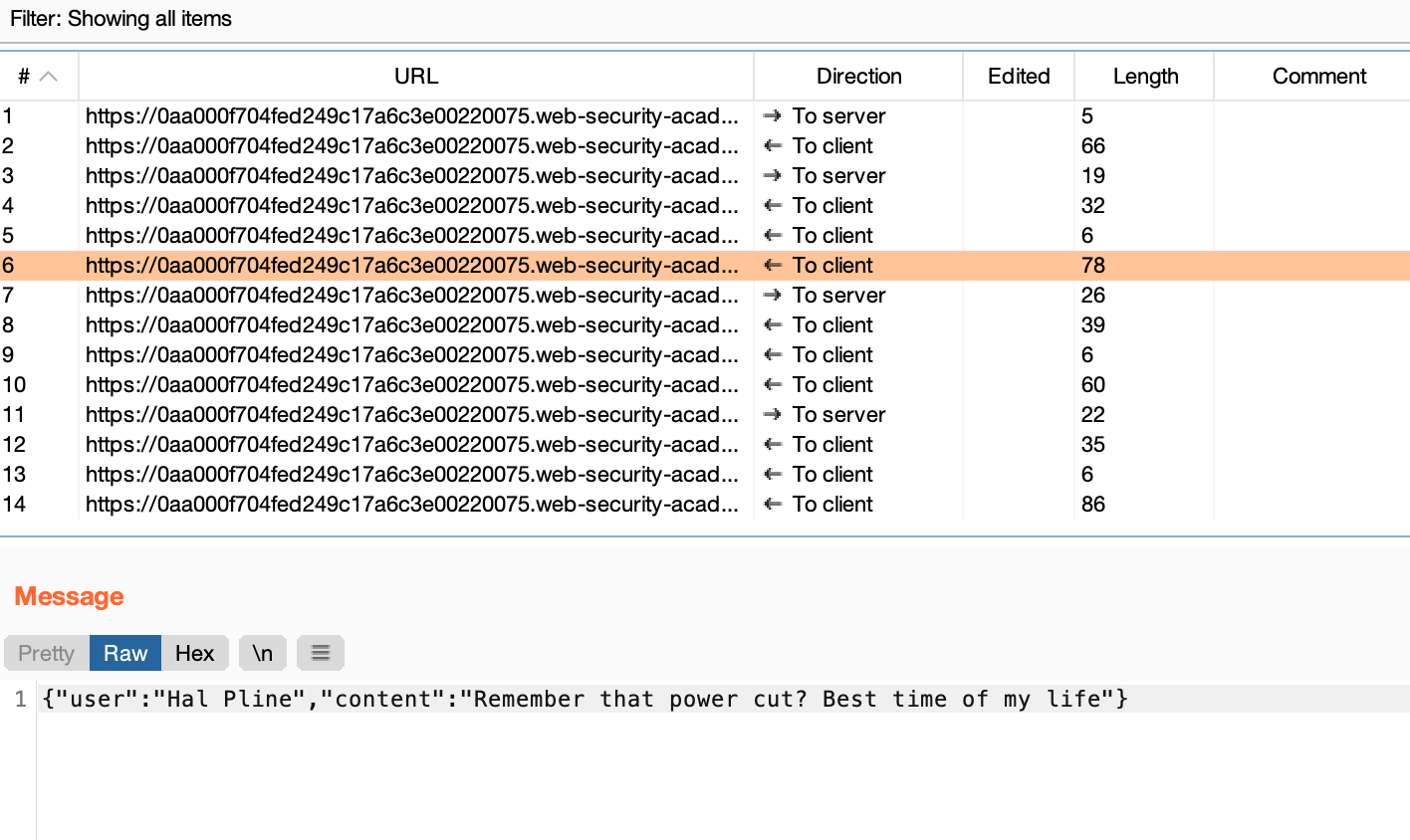The image size is (1410, 840).
Task: Click the To server arrow icon in row 11
Action: point(772,415)
